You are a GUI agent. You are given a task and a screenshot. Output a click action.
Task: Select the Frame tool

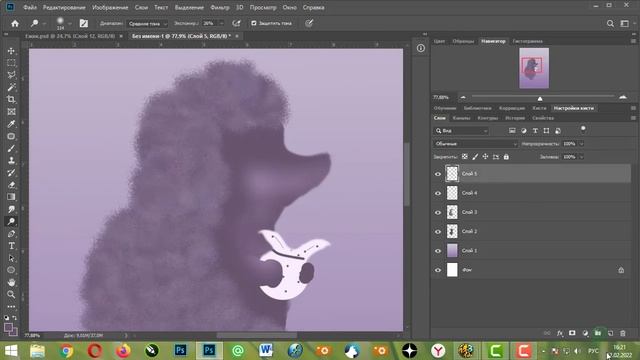11,112
